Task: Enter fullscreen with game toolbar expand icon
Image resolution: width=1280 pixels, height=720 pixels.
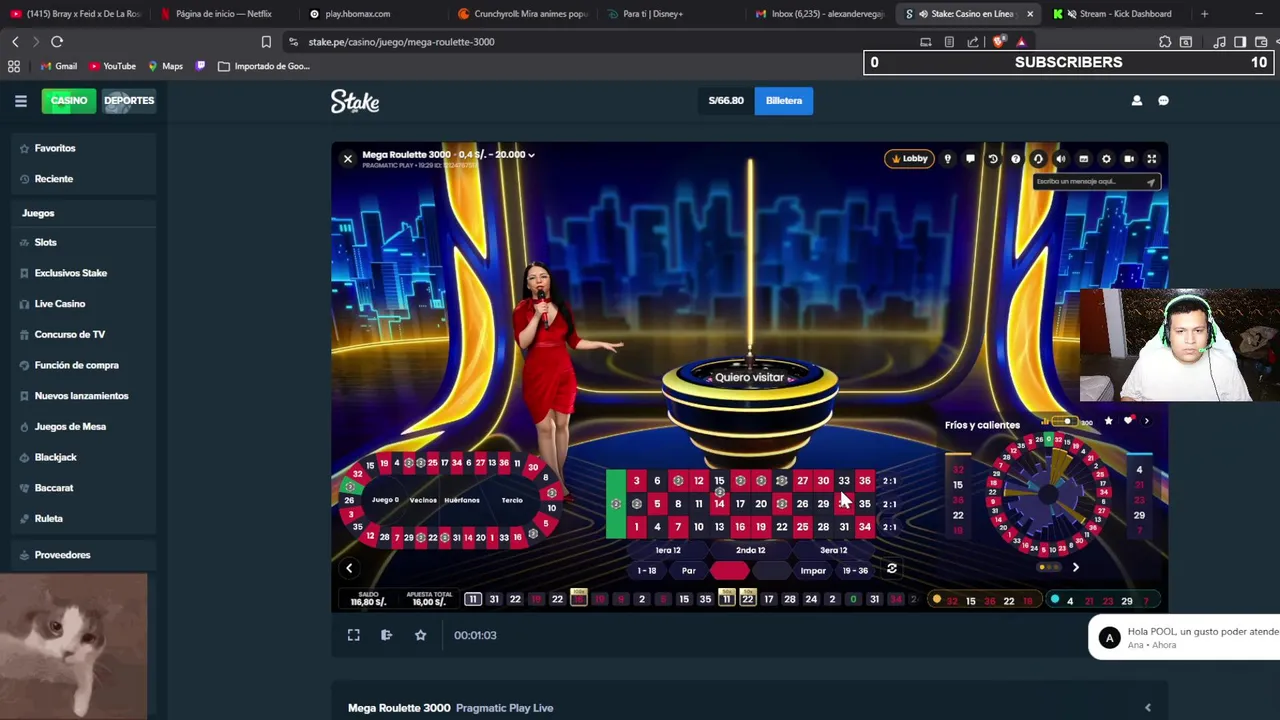Action: tap(1151, 159)
